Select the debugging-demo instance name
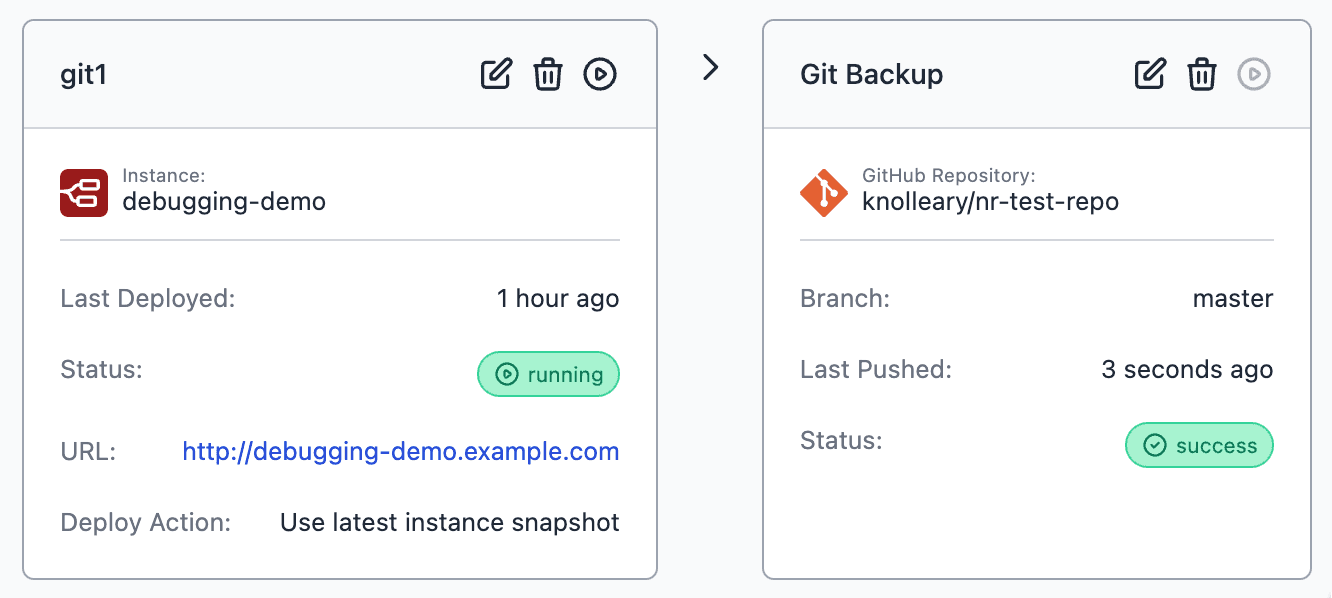1332x598 pixels. click(224, 202)
